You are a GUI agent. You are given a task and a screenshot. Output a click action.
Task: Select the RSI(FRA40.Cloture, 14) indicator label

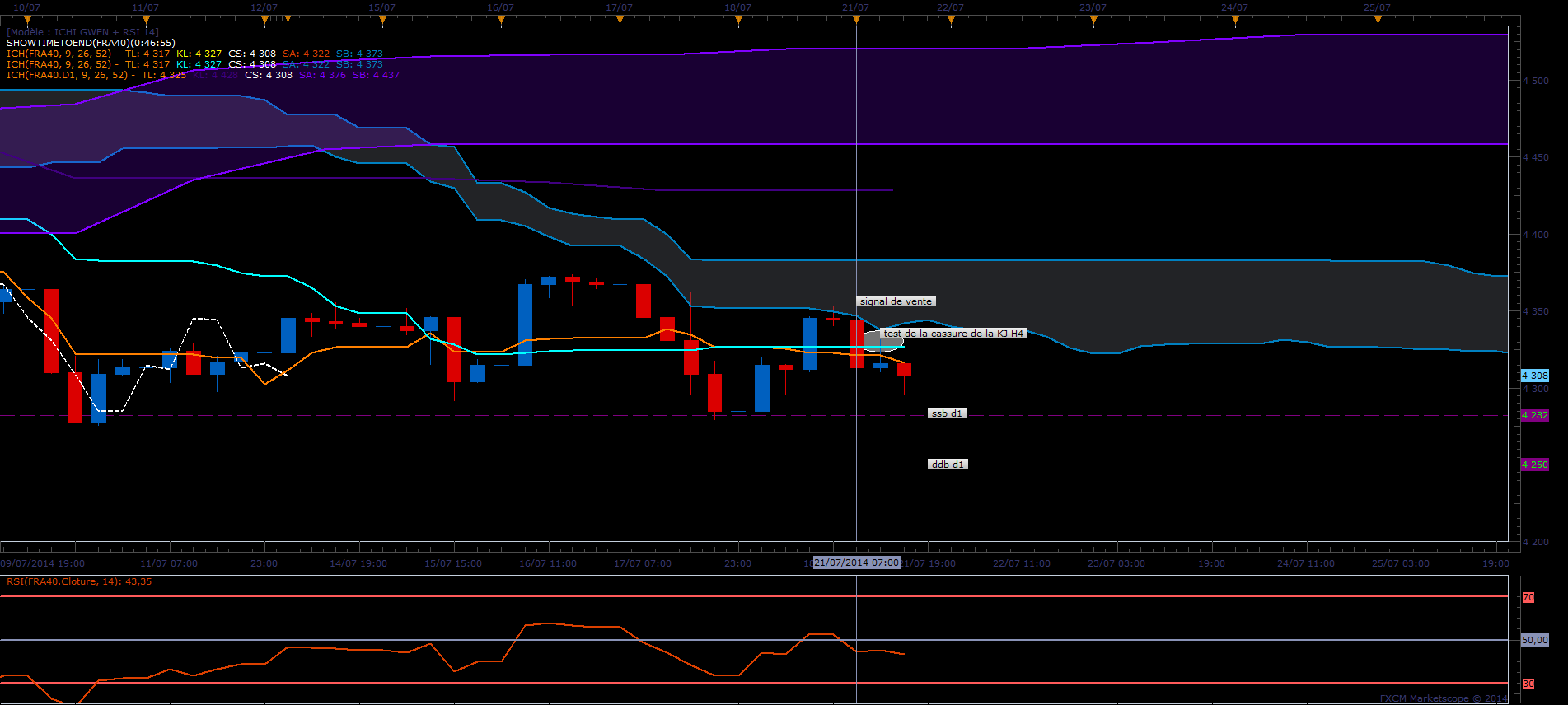(x=79, y=581)
